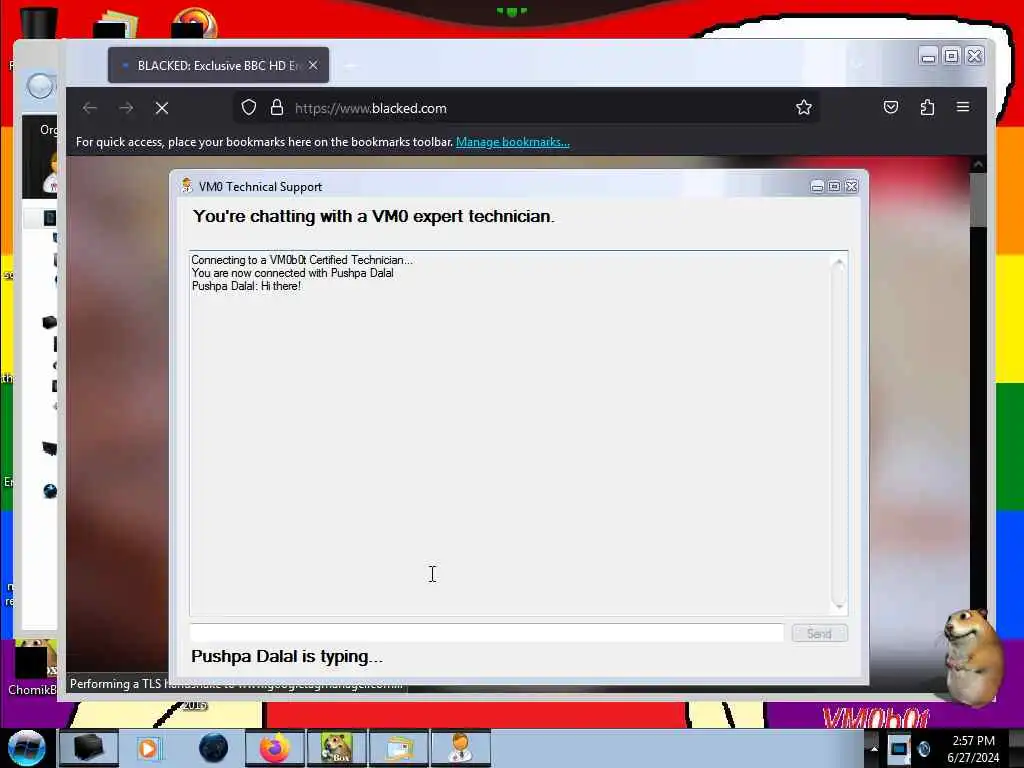This screenshot has height=768, width=1024.
Task: Open the dark globe taskbar icon
Action: [x=213, y=748]
